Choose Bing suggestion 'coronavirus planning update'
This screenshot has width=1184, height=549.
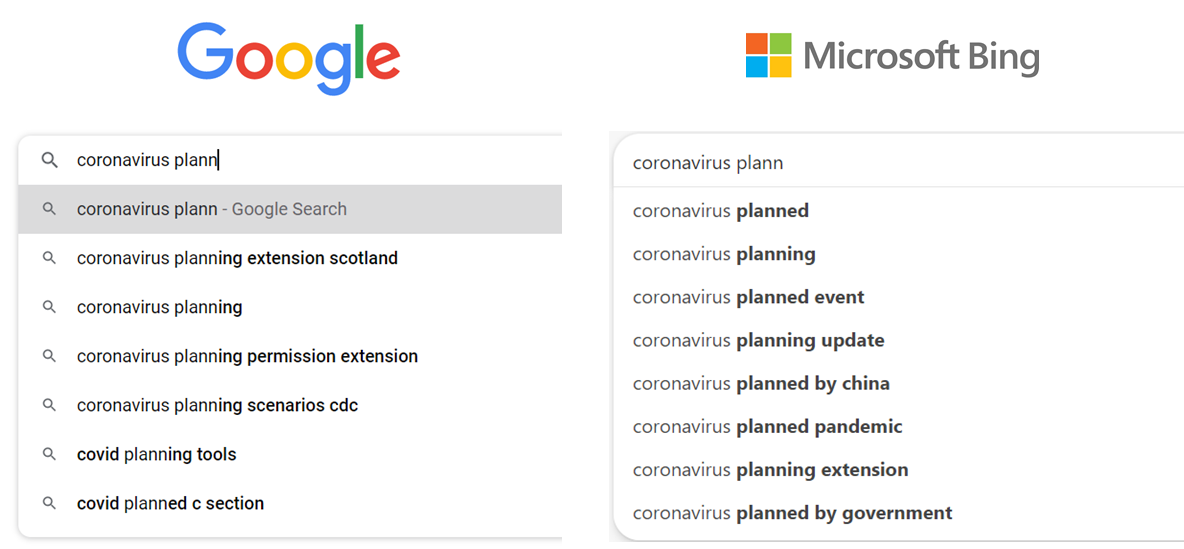(x=758, y=340)
